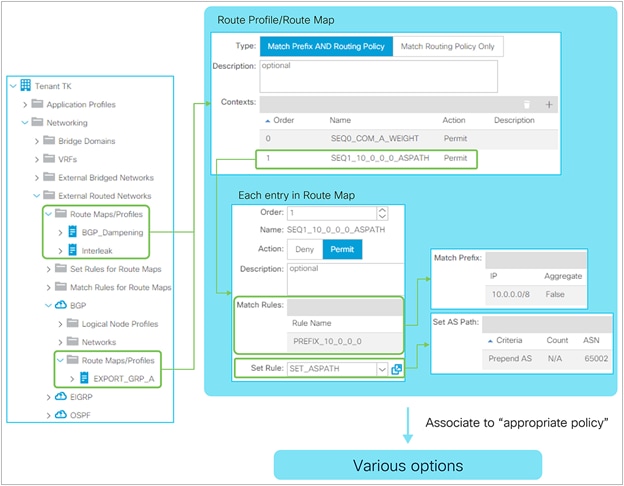Expand the EXPORT_GRP_A node
The width and height of the screenshot is (624, 486).
point(72,379)
